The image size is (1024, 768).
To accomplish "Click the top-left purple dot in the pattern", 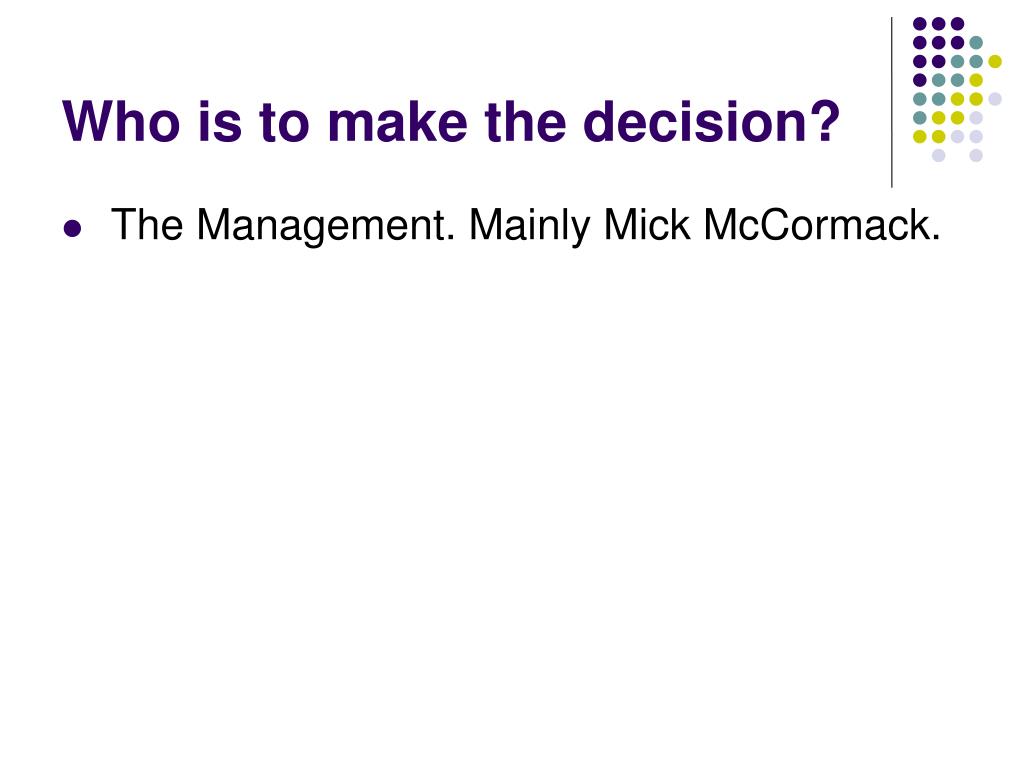I will [920, 24].
